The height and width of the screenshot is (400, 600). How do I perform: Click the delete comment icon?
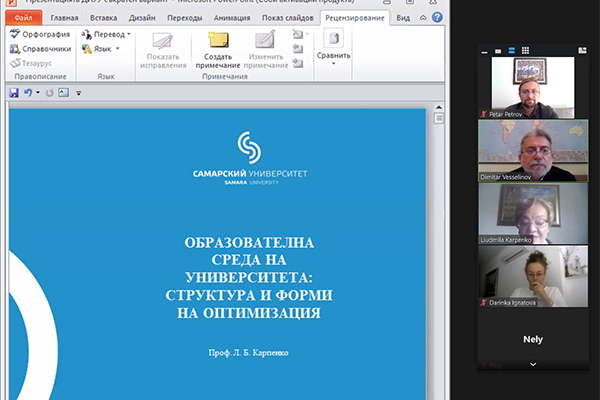tap(298, 34)
